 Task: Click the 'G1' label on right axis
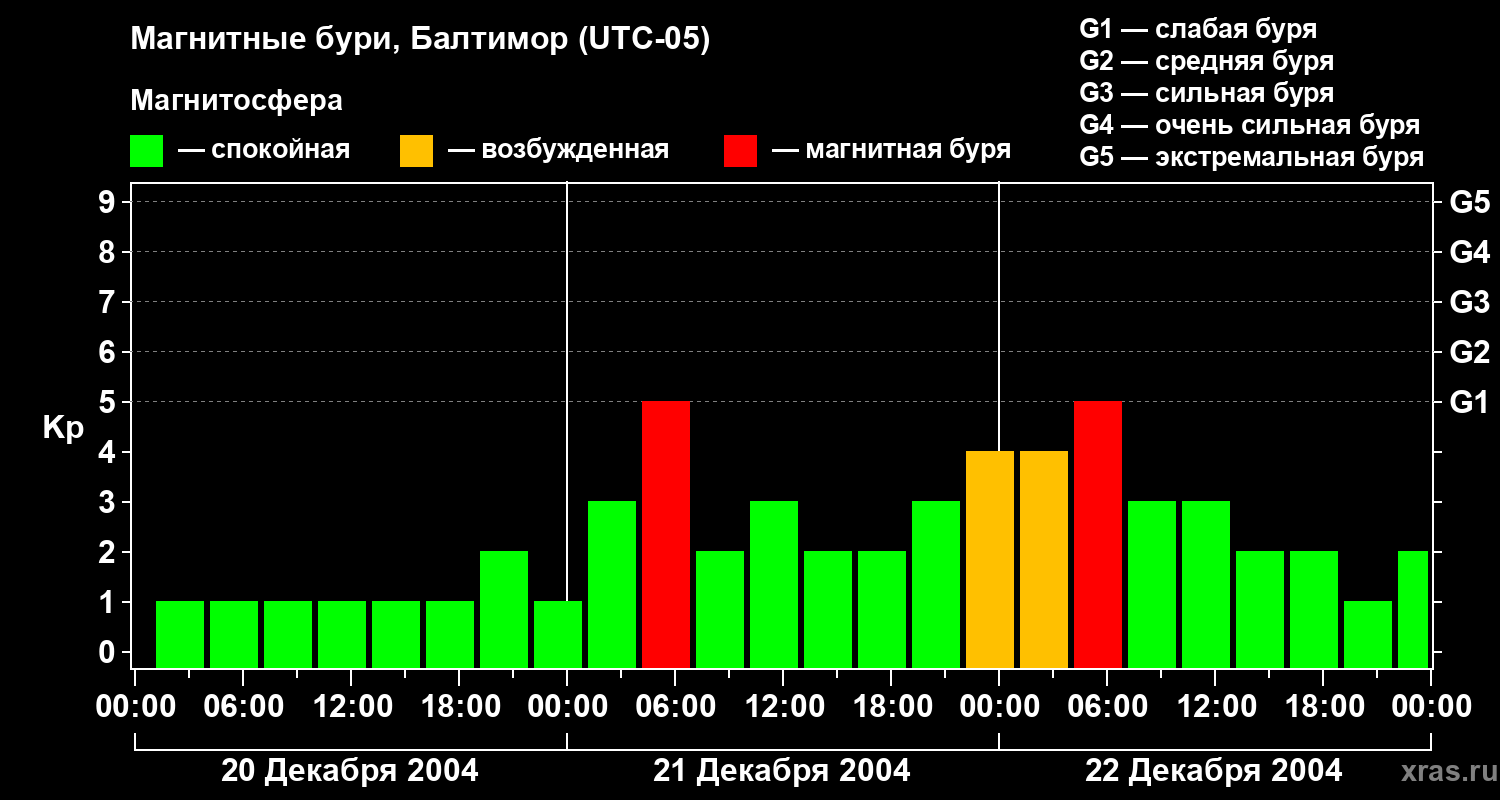click(1469, 402)
